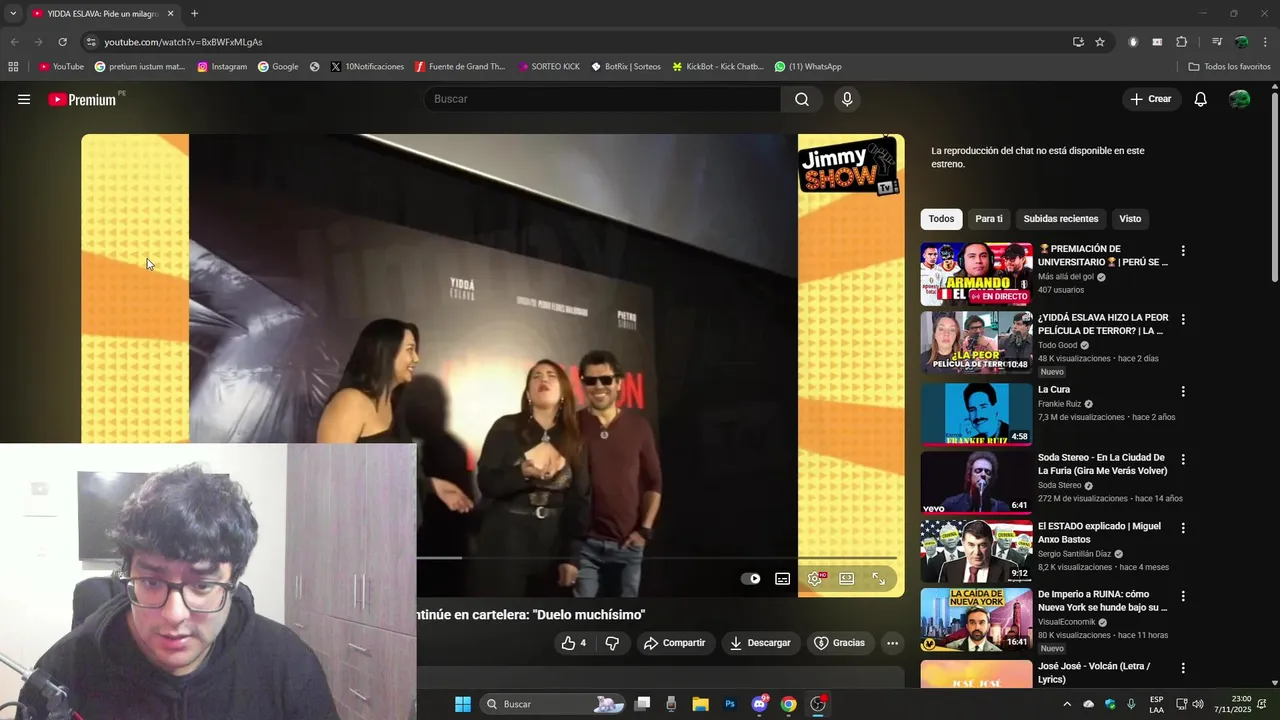Open options for El ESTADO explicado video
This screenshot has height=720, width=1280.
coord(1183,527)
